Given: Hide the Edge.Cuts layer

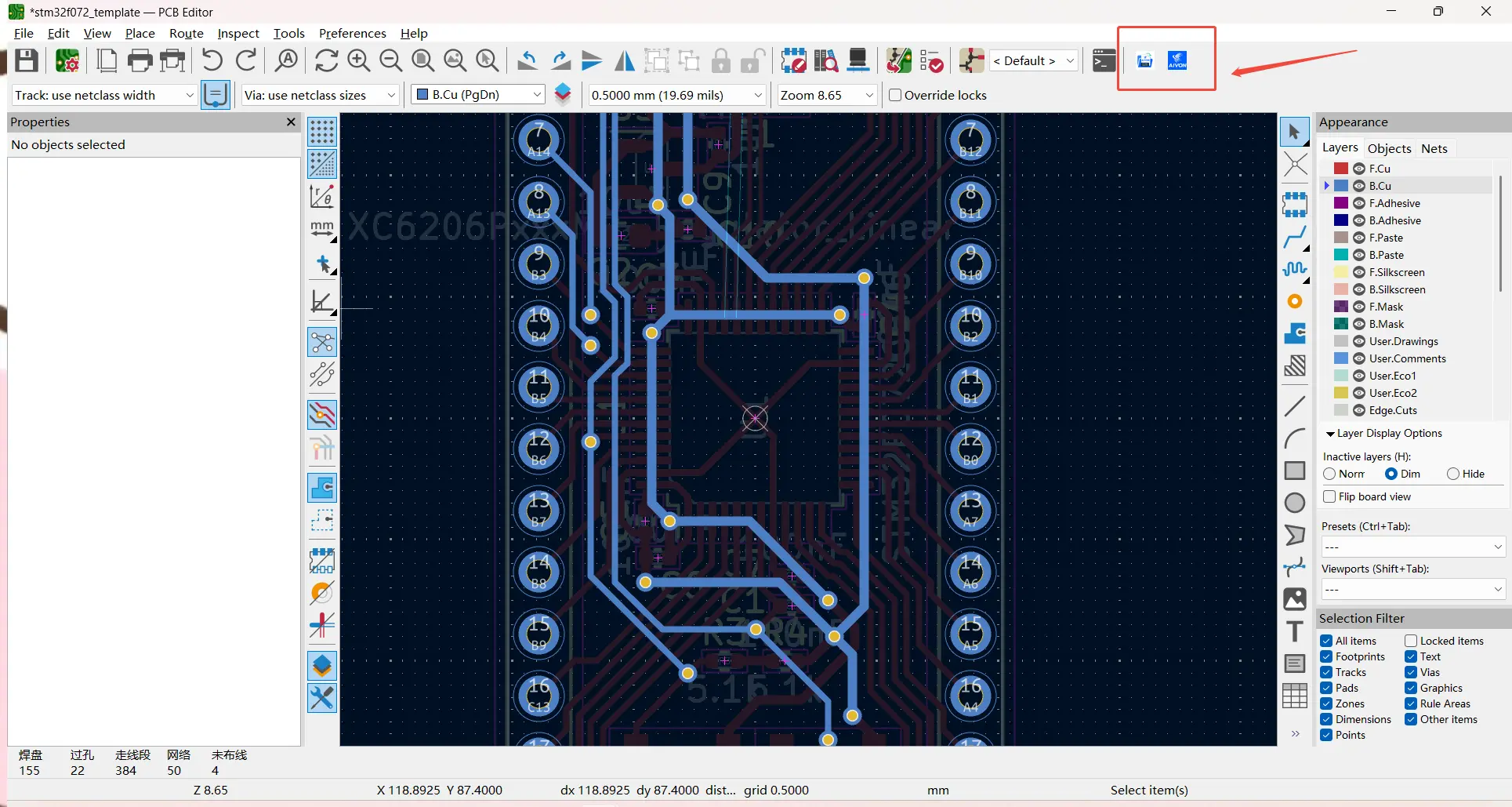Looking at the screenshot, I should coord(1359,410).
